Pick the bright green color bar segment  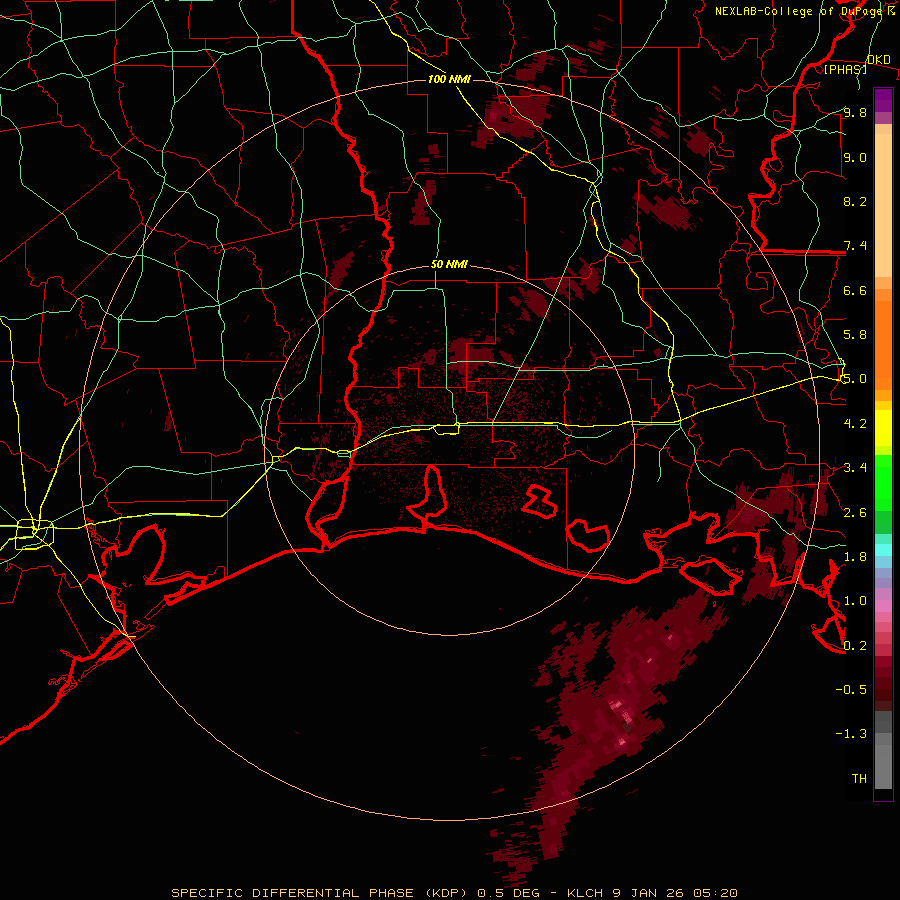883,483
